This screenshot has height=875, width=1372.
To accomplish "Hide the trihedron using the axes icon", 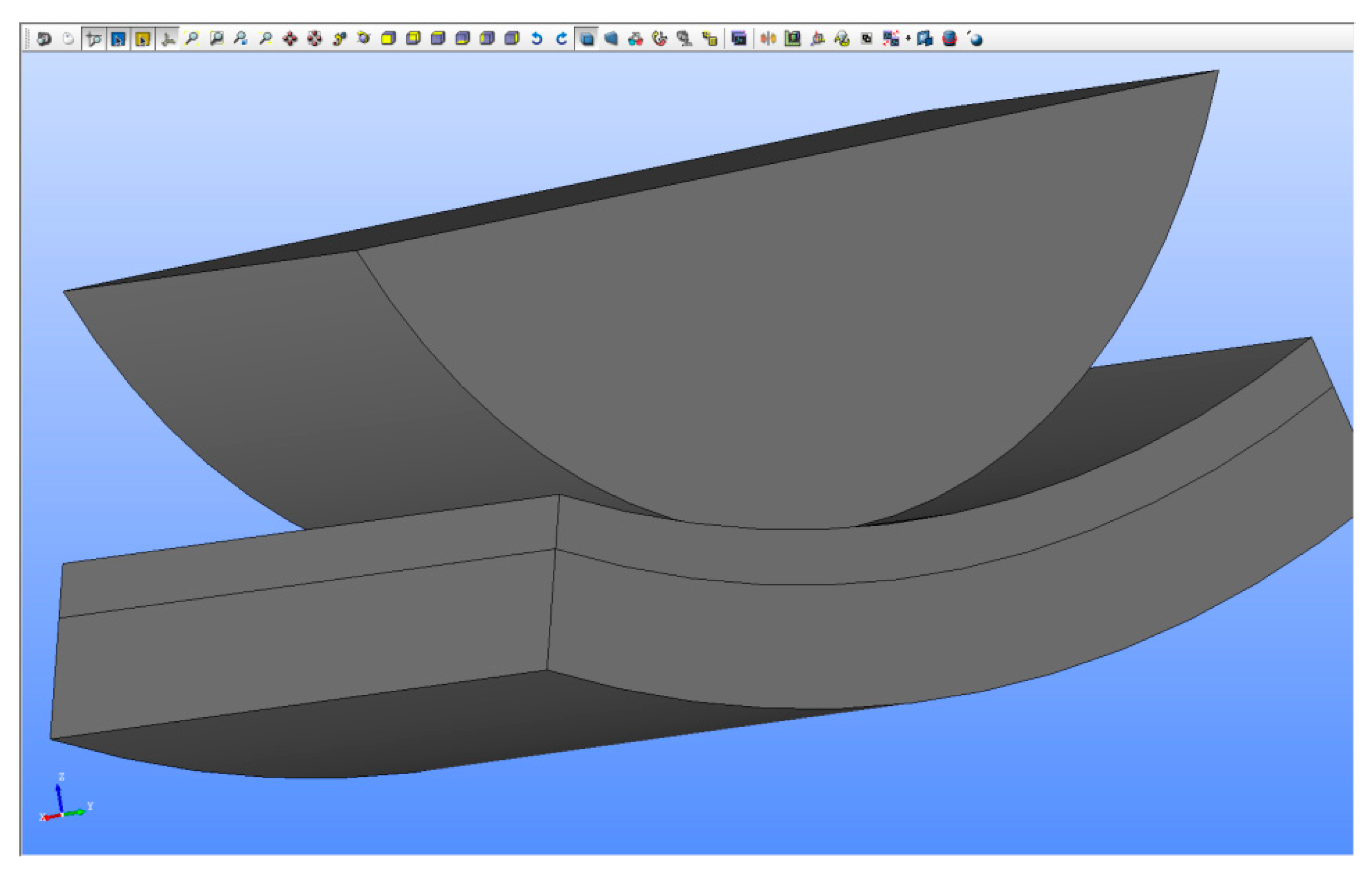I will [x=167, y=39].
